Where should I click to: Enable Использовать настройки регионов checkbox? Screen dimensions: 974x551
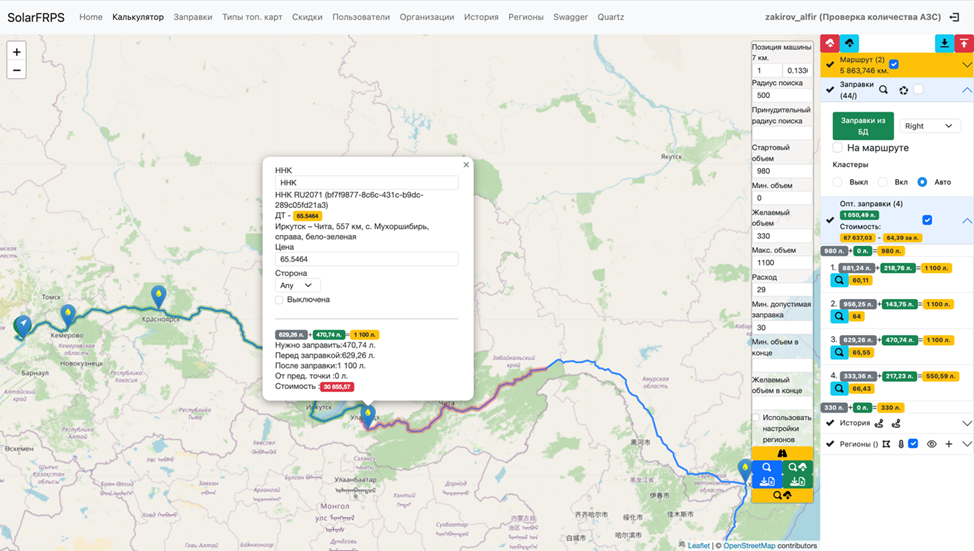click(756, 417)
